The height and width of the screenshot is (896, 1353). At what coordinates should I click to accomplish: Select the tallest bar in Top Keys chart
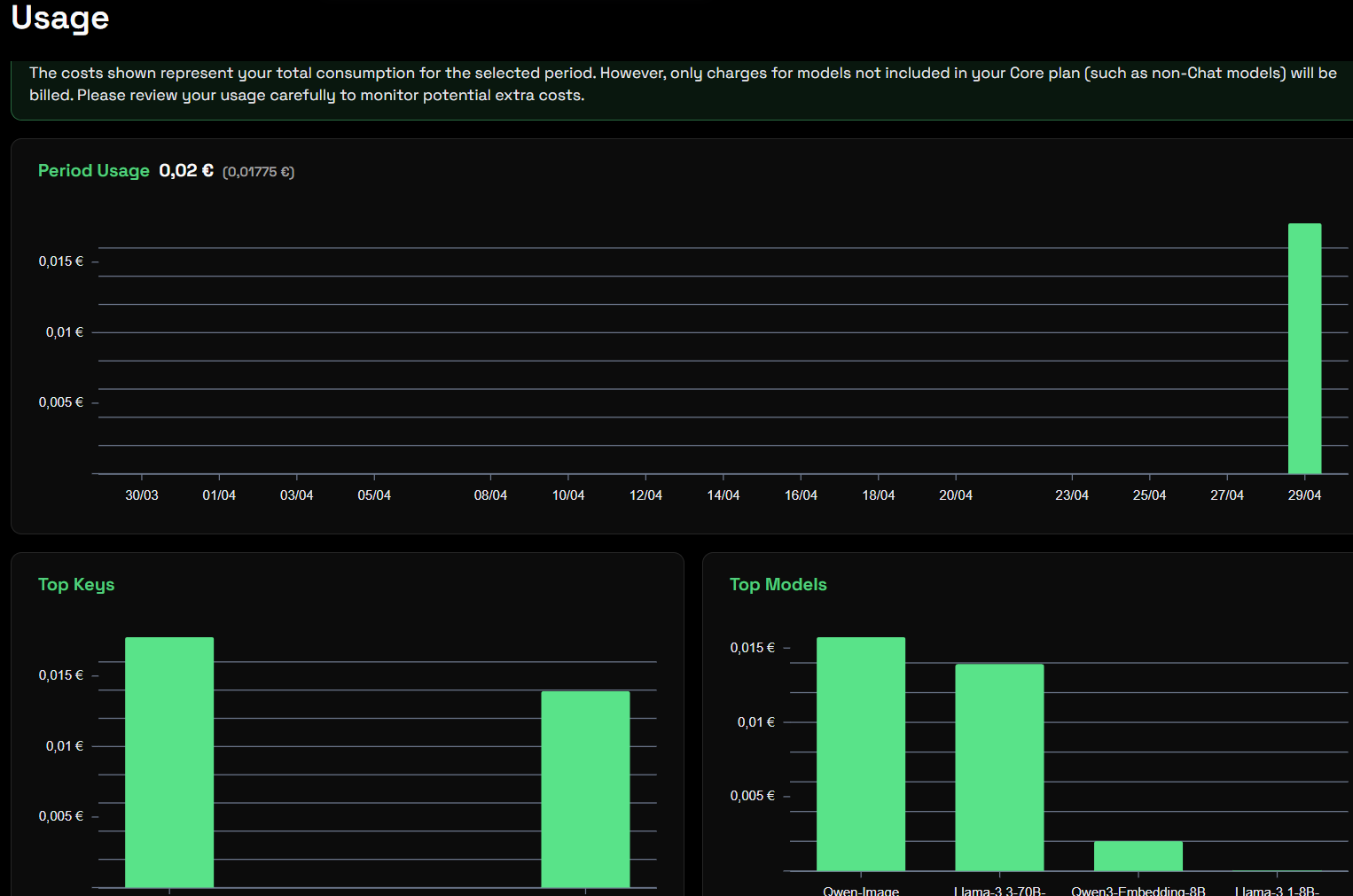[169, 762]
